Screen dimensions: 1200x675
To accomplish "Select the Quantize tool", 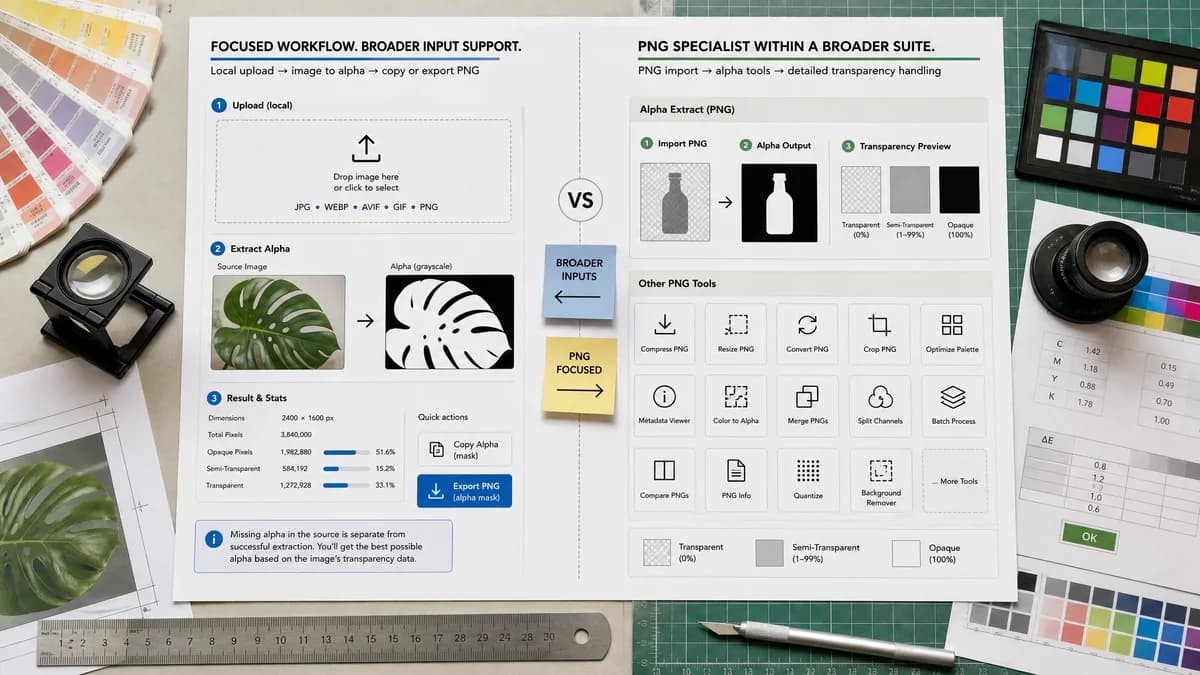I will click(x=807, y=479).
